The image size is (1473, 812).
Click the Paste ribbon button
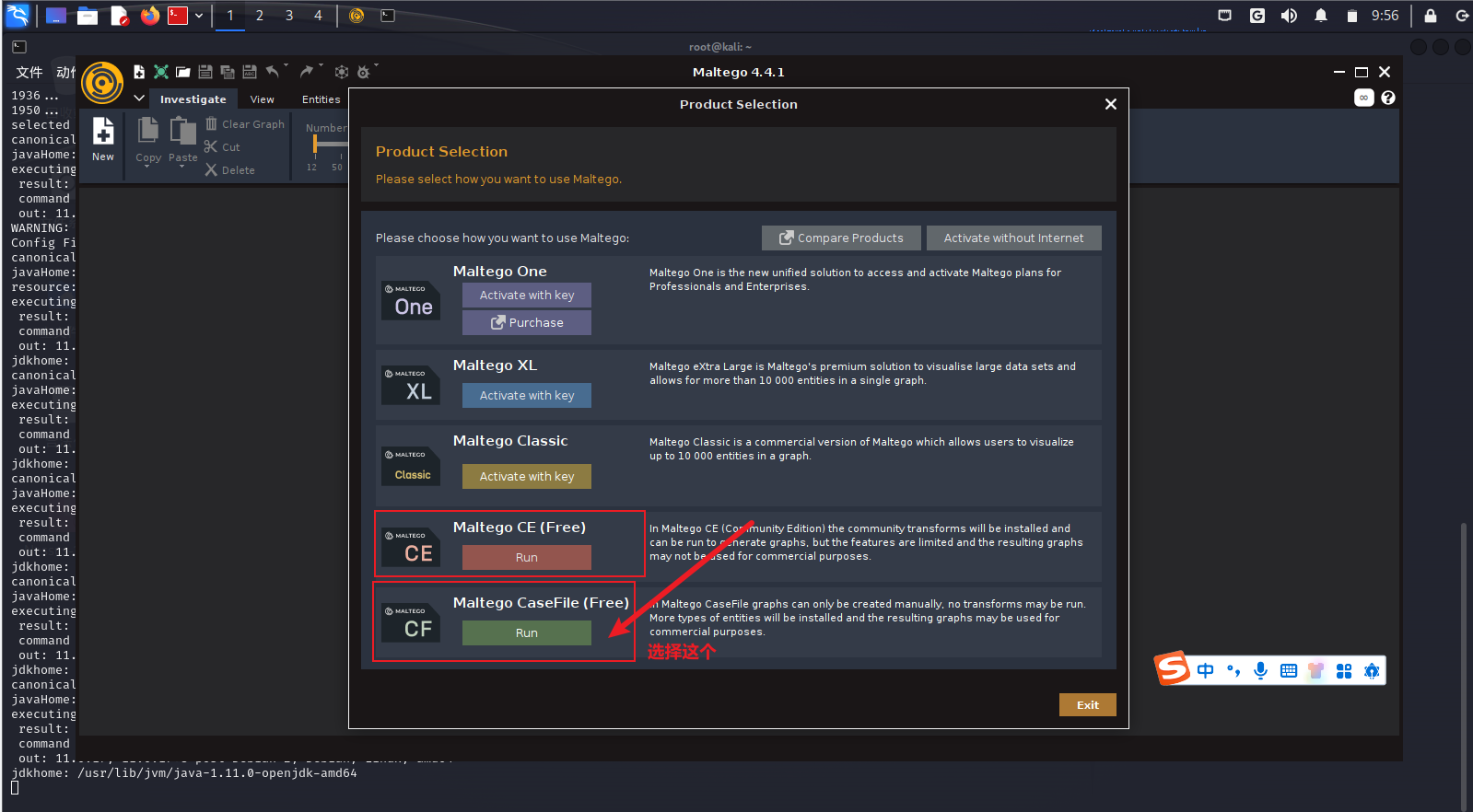point(183,140)
